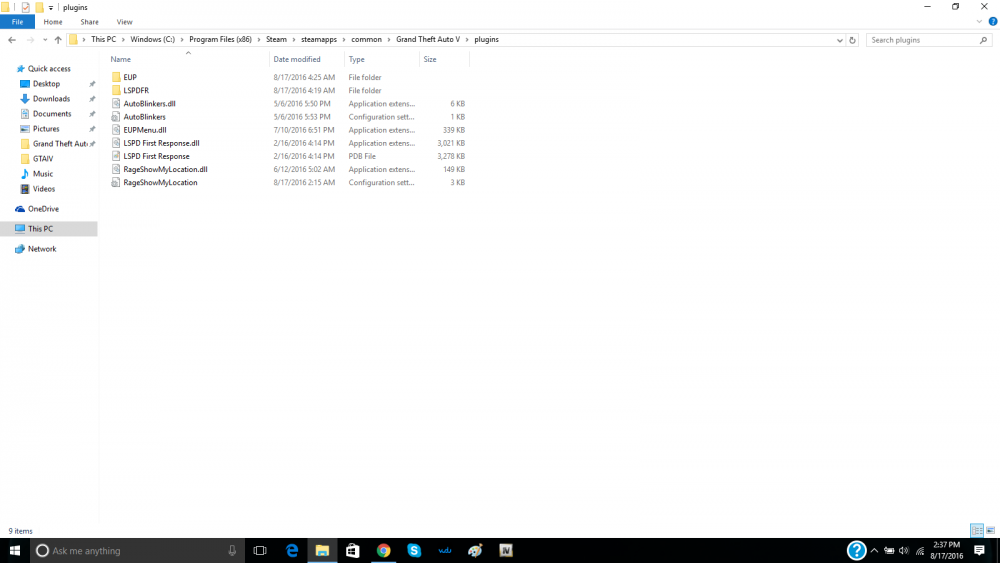Image resolution: width=1000 pixels, height=563 pixels.
Task: Open Quick access in navigation pane
Action: (49, 69)
